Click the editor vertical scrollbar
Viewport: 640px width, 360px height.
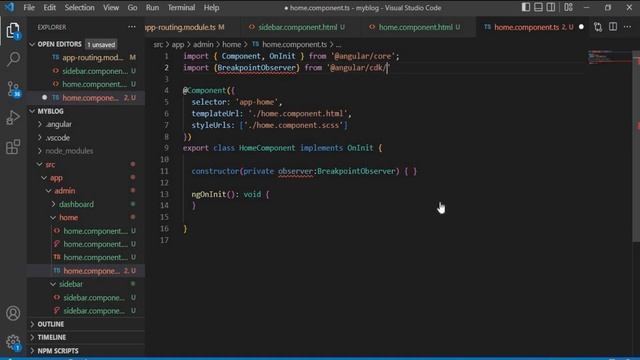click(x=636, y=146)
